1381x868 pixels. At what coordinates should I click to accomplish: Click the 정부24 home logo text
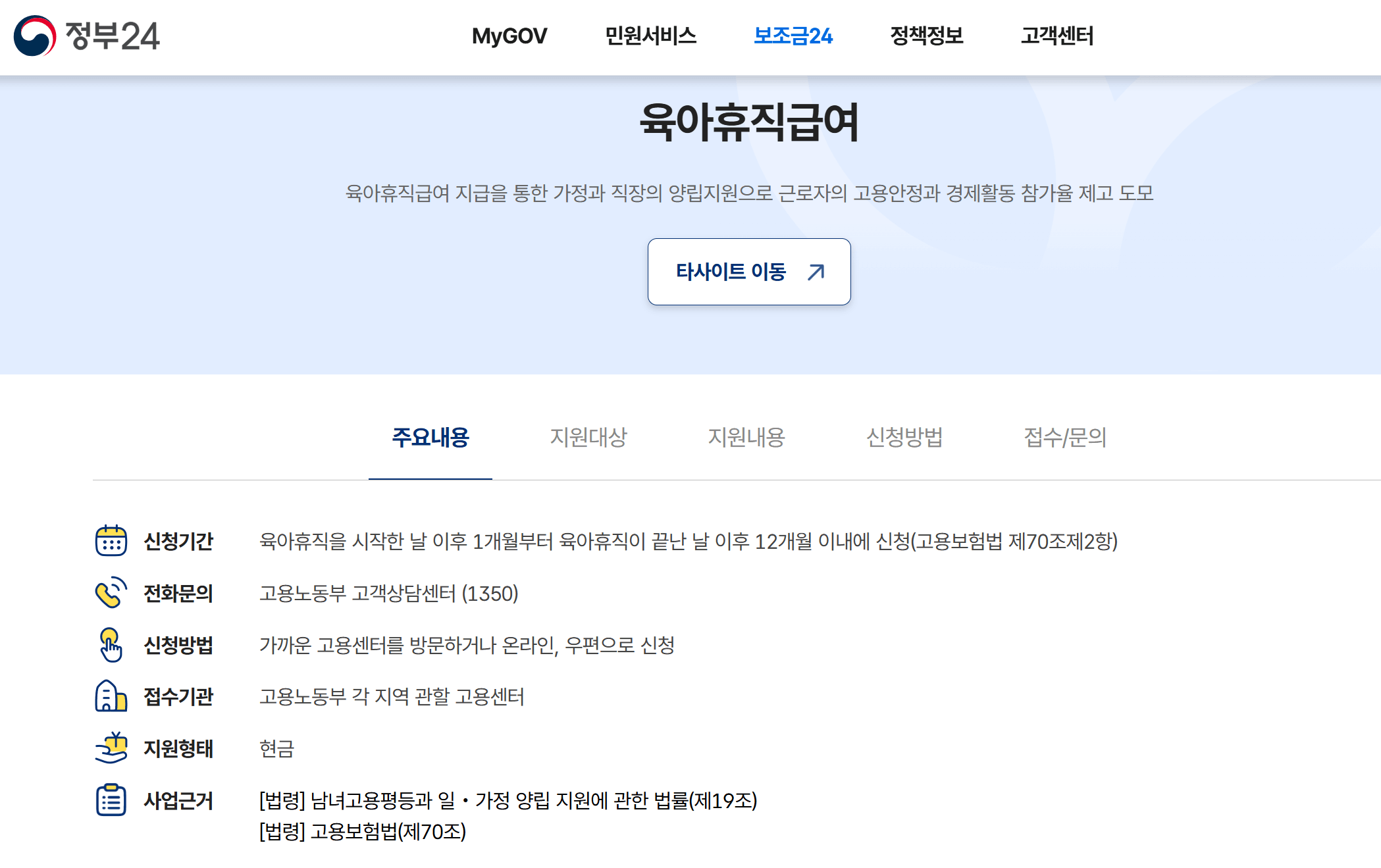pyautogui.click(x=112, y=36)
